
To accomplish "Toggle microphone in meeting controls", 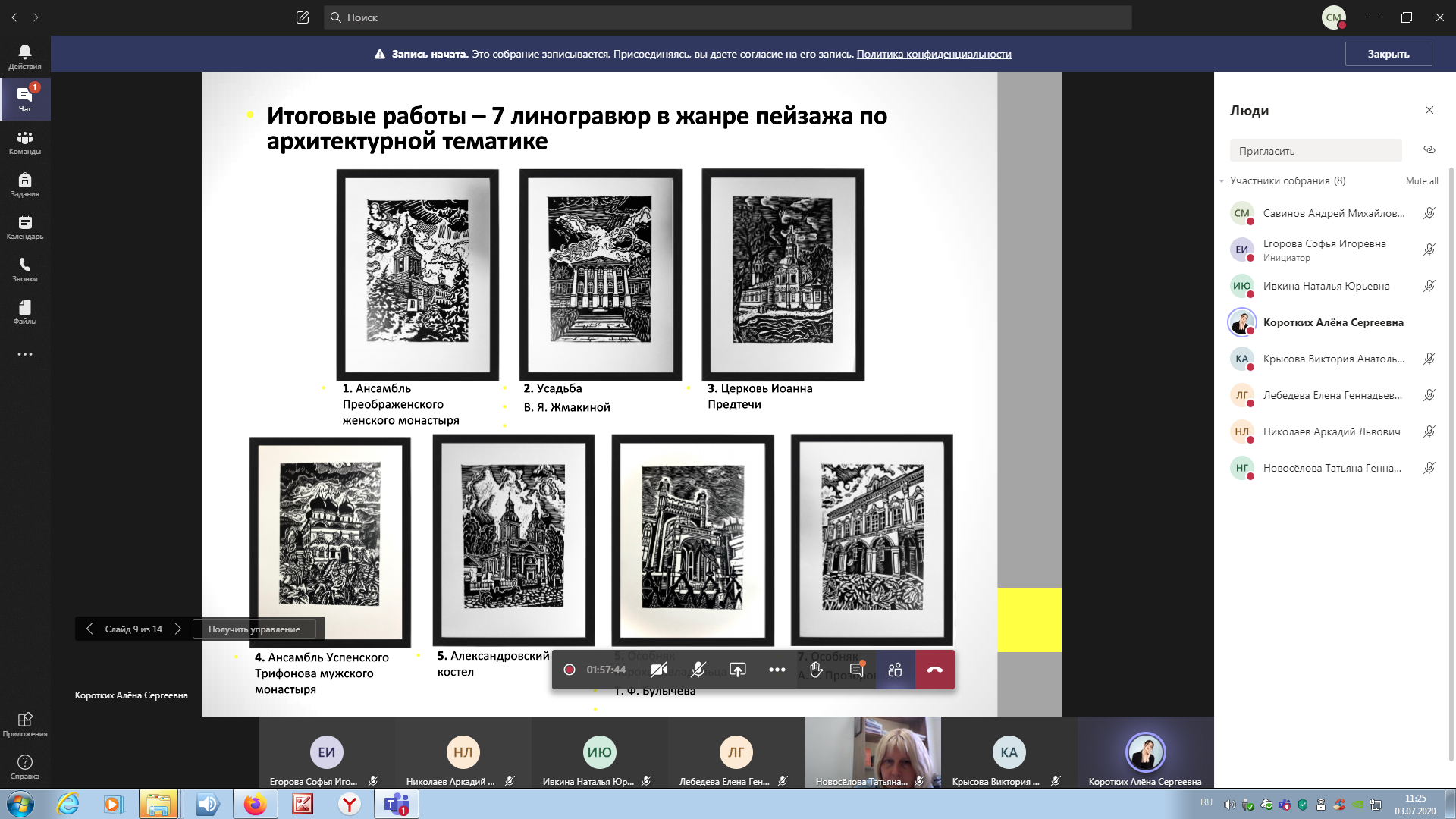I will 698,670.
